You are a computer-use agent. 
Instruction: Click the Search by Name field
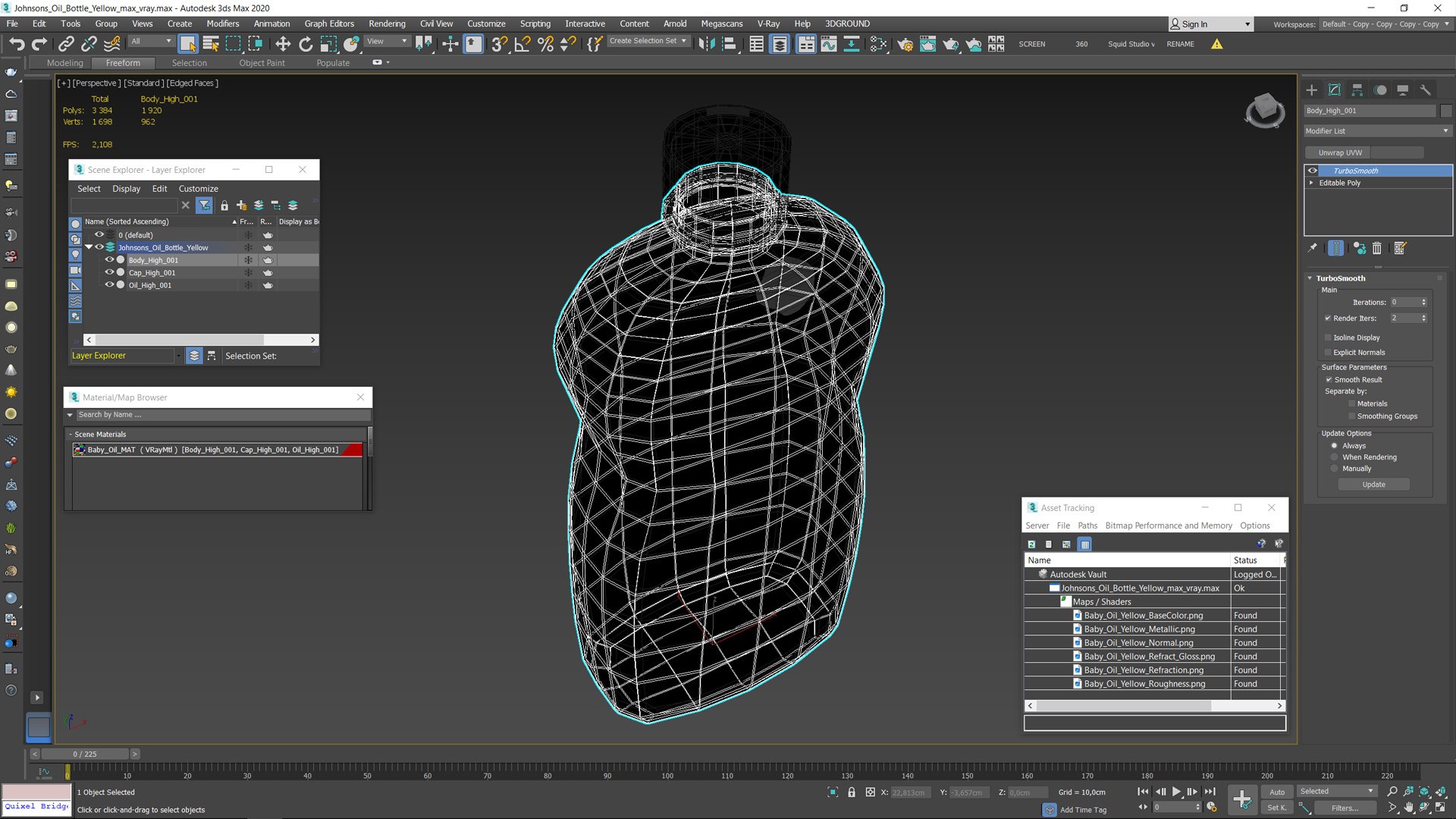223,415
